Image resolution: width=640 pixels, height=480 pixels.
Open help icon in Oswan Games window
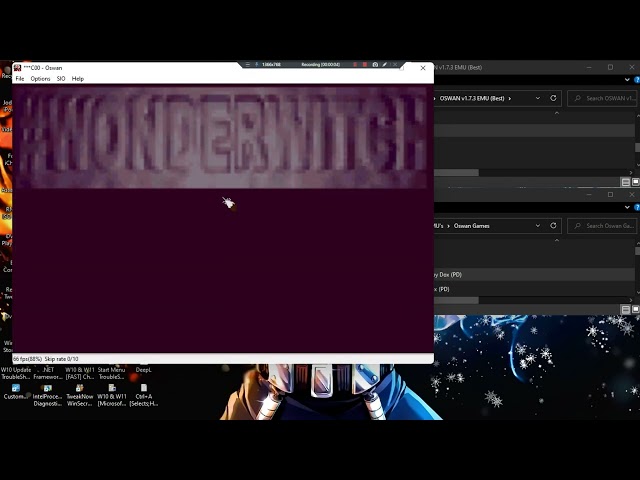(x=637, y=207)
